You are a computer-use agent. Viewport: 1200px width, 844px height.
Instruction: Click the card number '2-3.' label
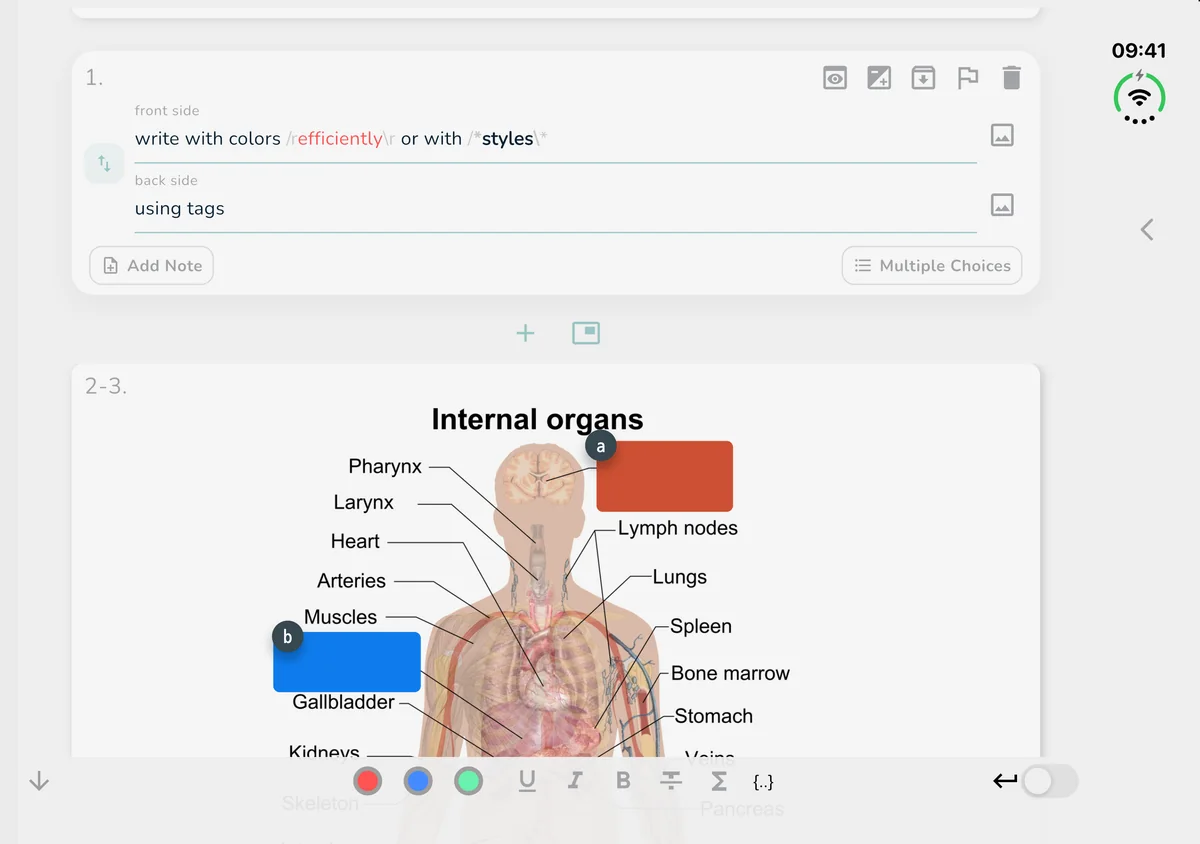click(106, 386)
